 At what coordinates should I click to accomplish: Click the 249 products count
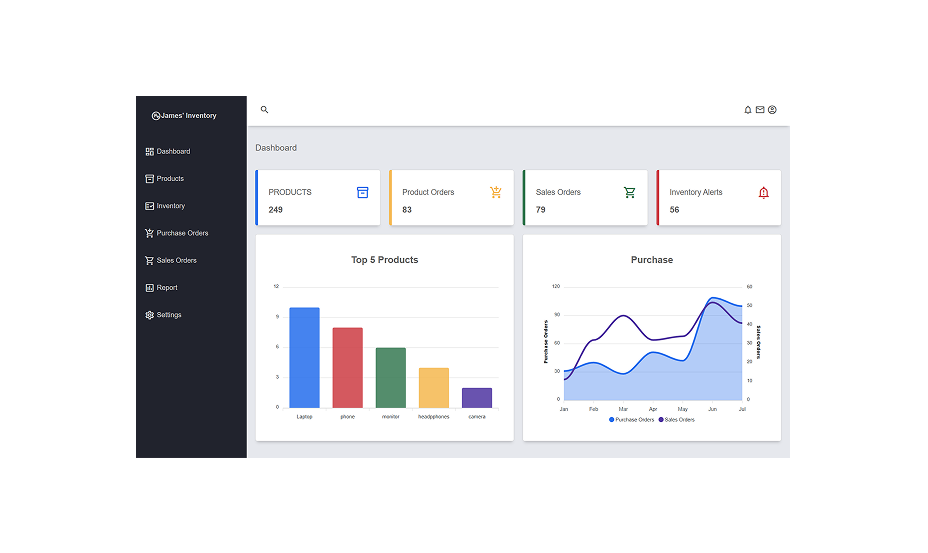pyautogui.click(x=275, y=210)
